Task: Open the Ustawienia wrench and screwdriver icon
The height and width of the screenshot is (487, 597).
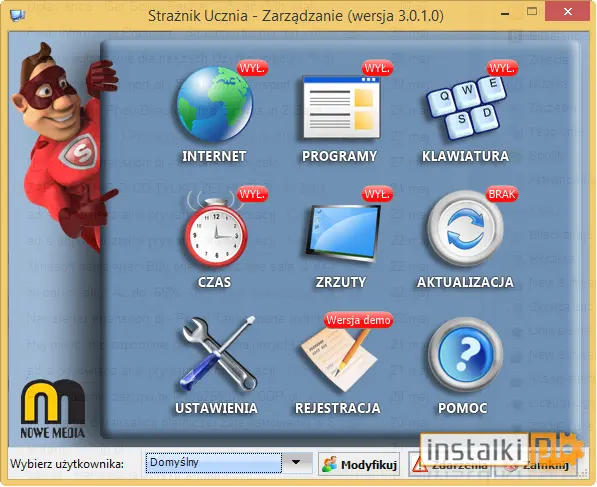Action: [219, 354]
